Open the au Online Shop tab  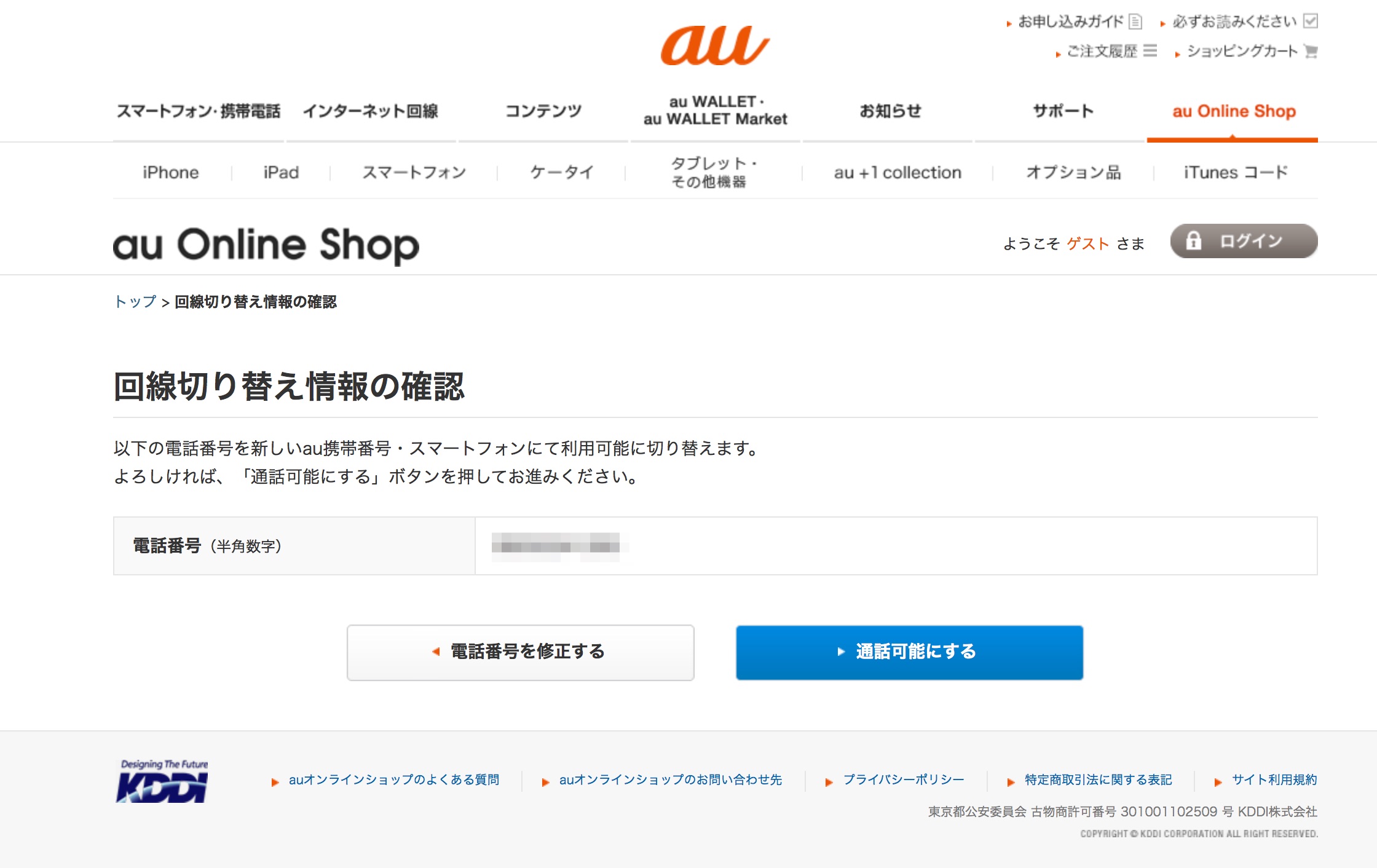(x=1233, y=111)
